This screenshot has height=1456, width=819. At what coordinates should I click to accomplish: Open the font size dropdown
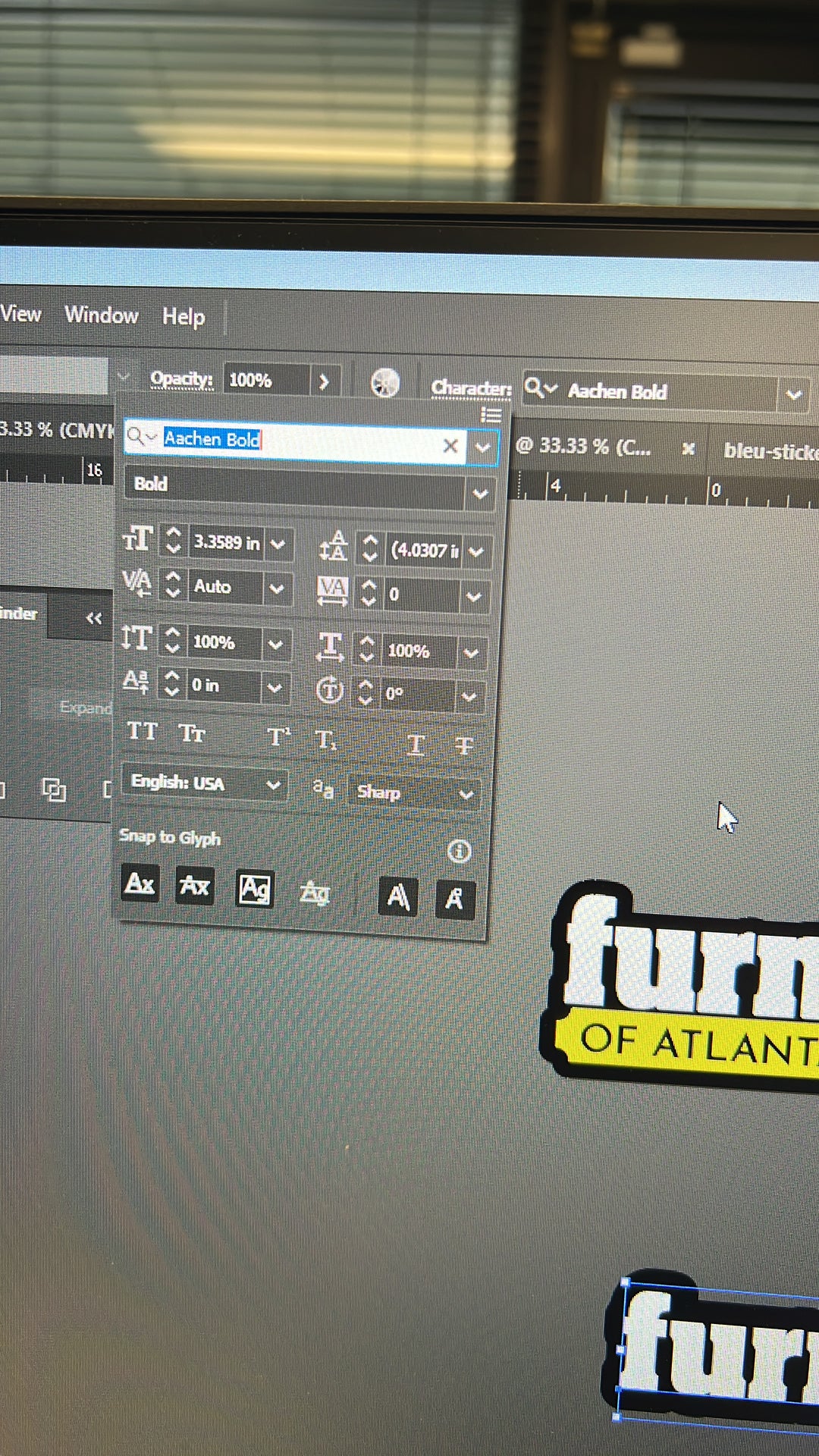pos(278,544)
